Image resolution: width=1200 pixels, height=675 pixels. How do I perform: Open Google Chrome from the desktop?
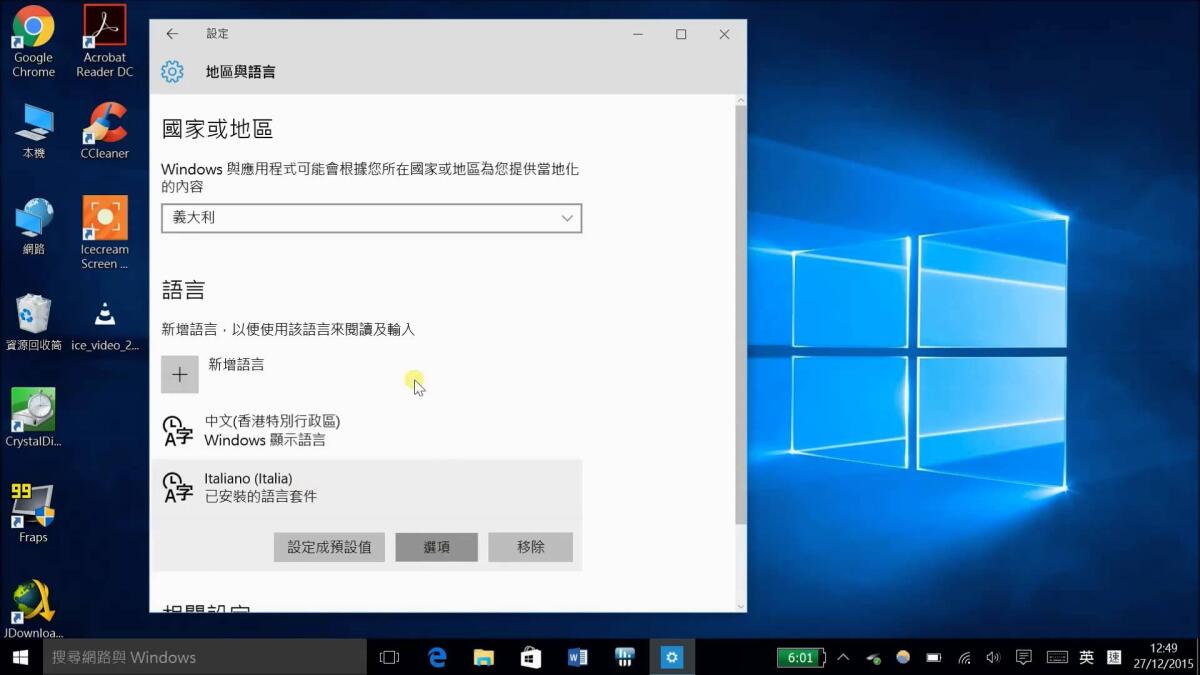(x=33, y=30)
